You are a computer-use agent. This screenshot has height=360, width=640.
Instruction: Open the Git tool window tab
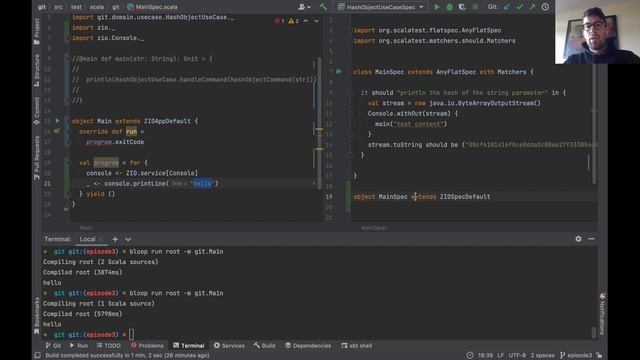(x=53, y=346)
